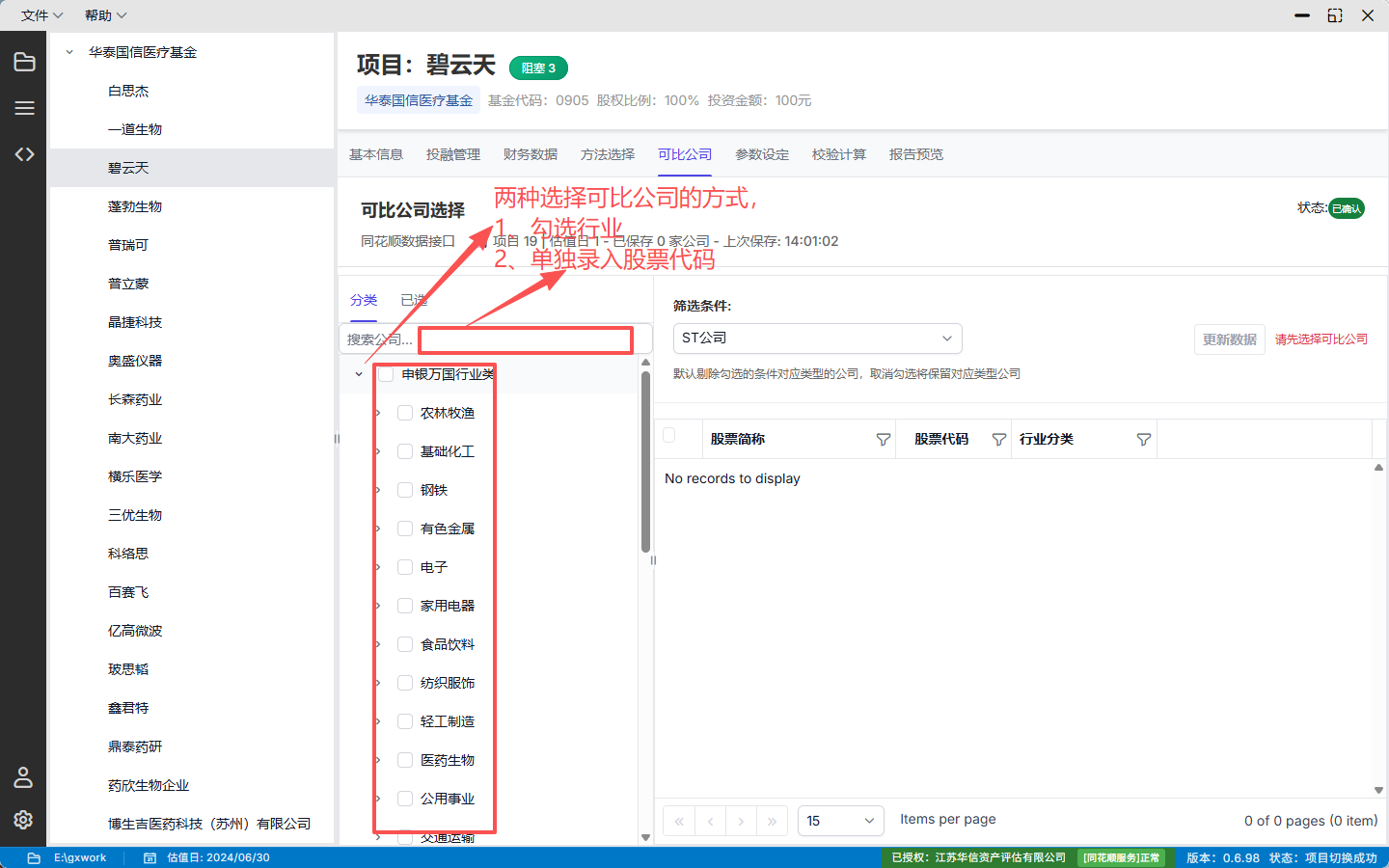Check the 家用电器 industry checkbox
The height and width of the screenshot is (868, 1389).
(x=405, y=606)
